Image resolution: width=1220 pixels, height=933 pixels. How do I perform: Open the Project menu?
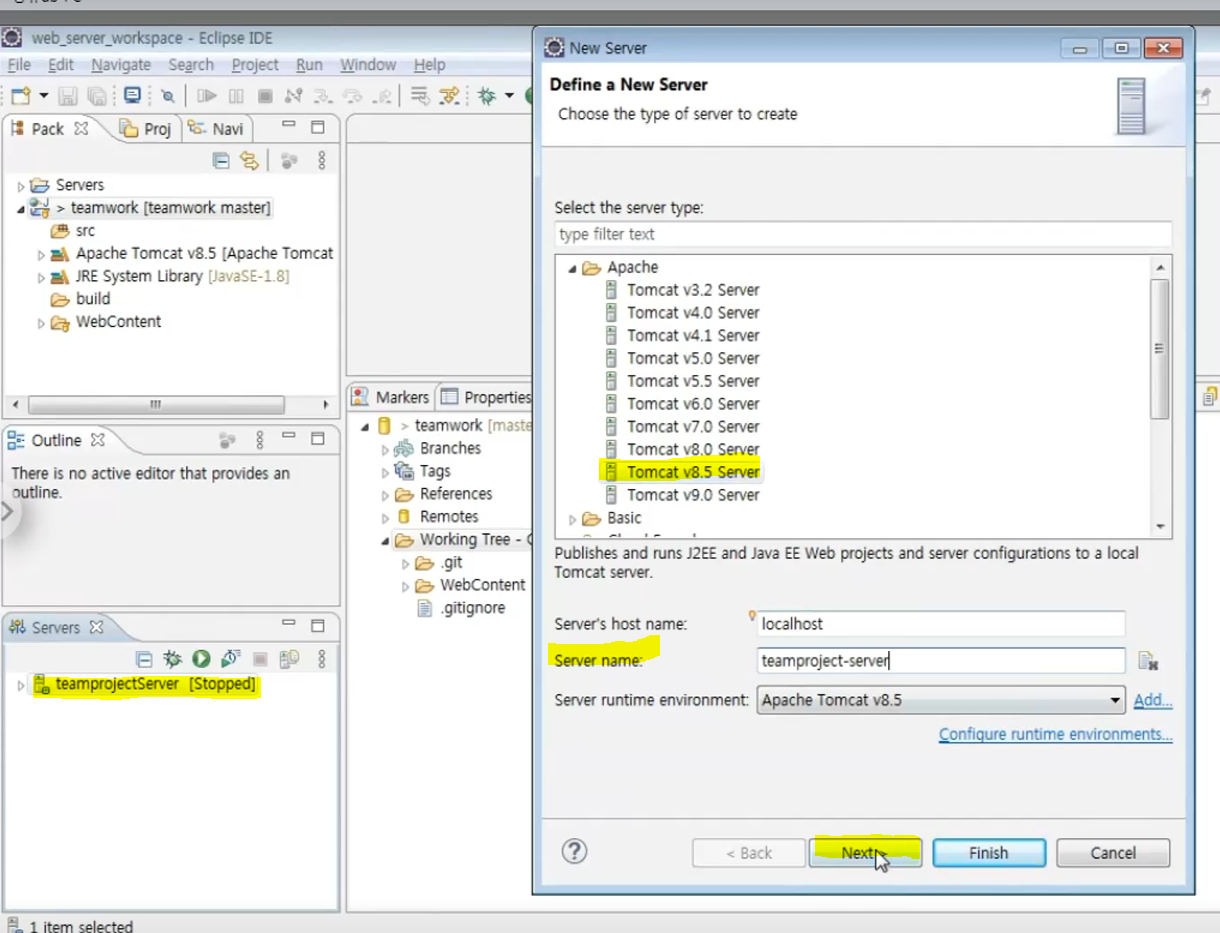(x=255, y=65)
